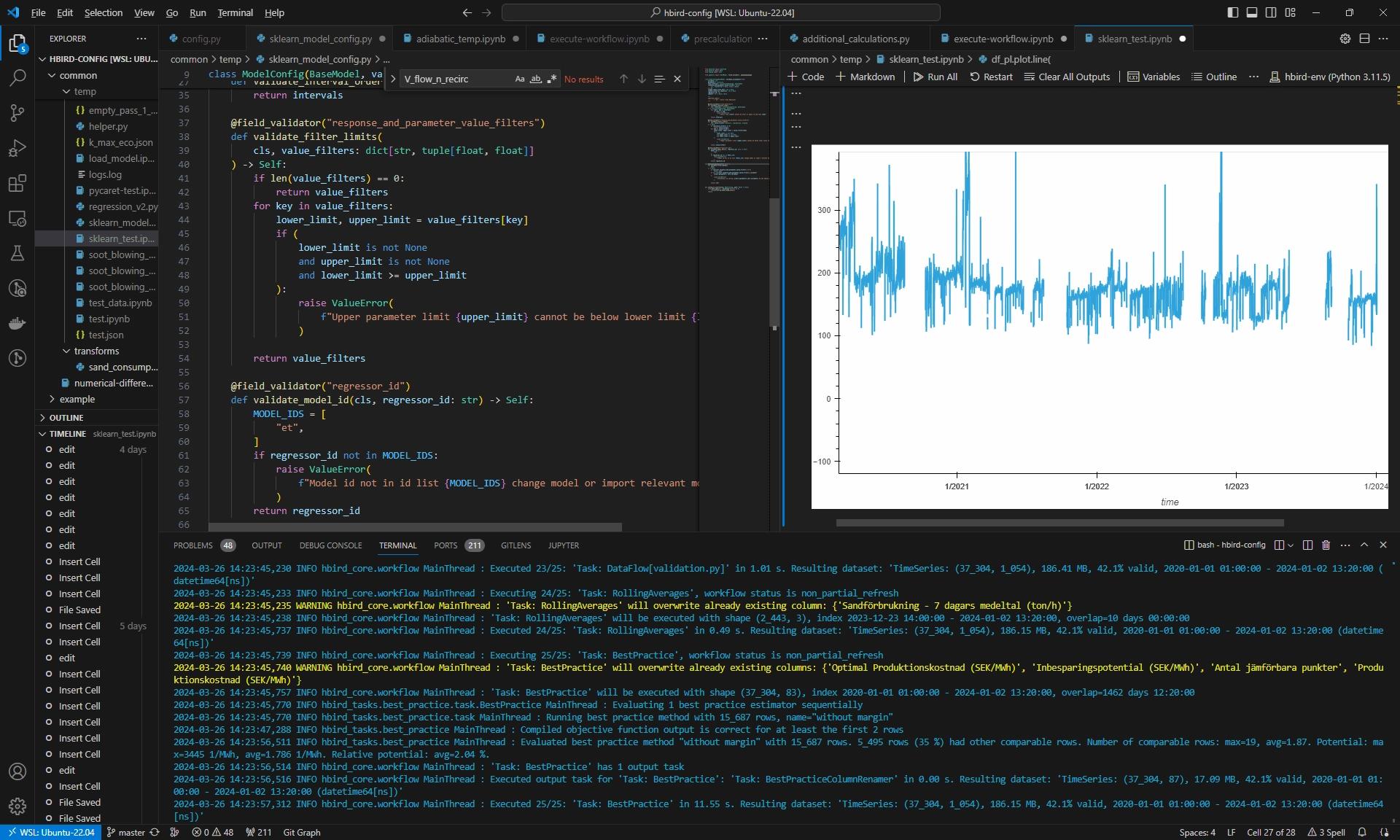1400x840 pixels.
Task: Open the Extensions view in activity bar
Action: [17, 183]
